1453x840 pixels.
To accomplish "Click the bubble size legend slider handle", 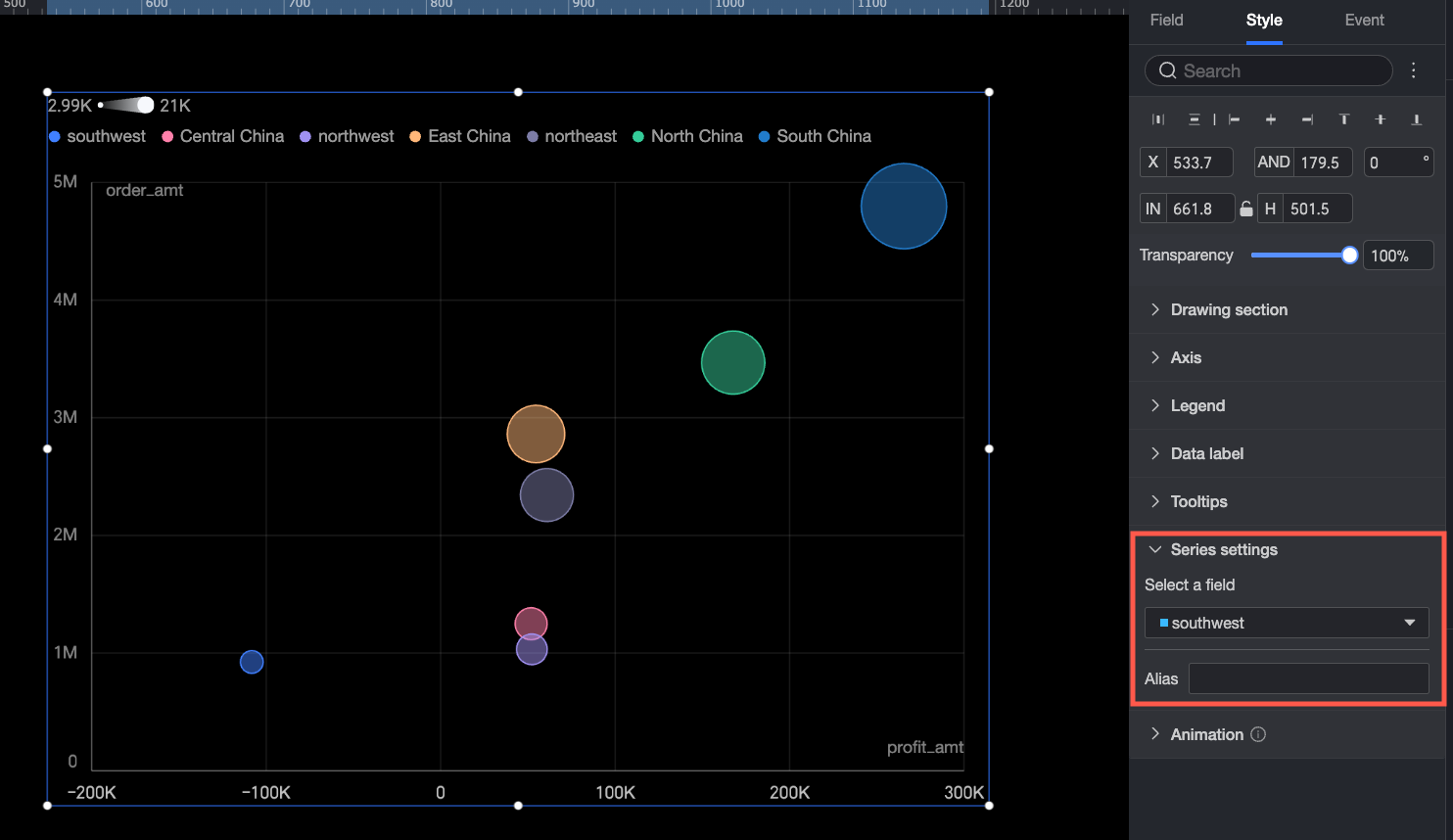I will coord(145,105).
